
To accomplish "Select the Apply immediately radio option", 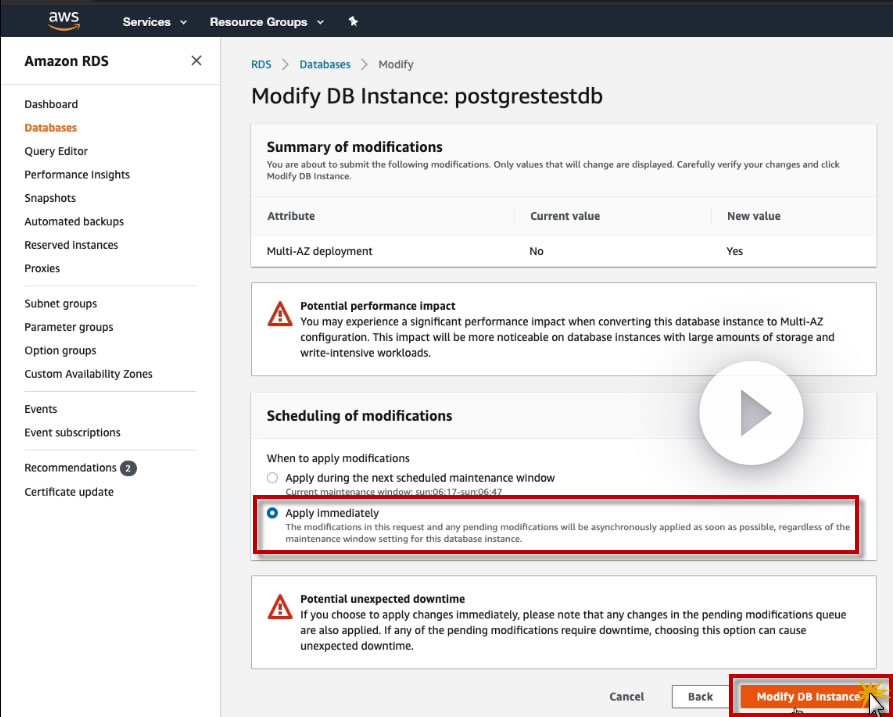I will coord(273,513).
